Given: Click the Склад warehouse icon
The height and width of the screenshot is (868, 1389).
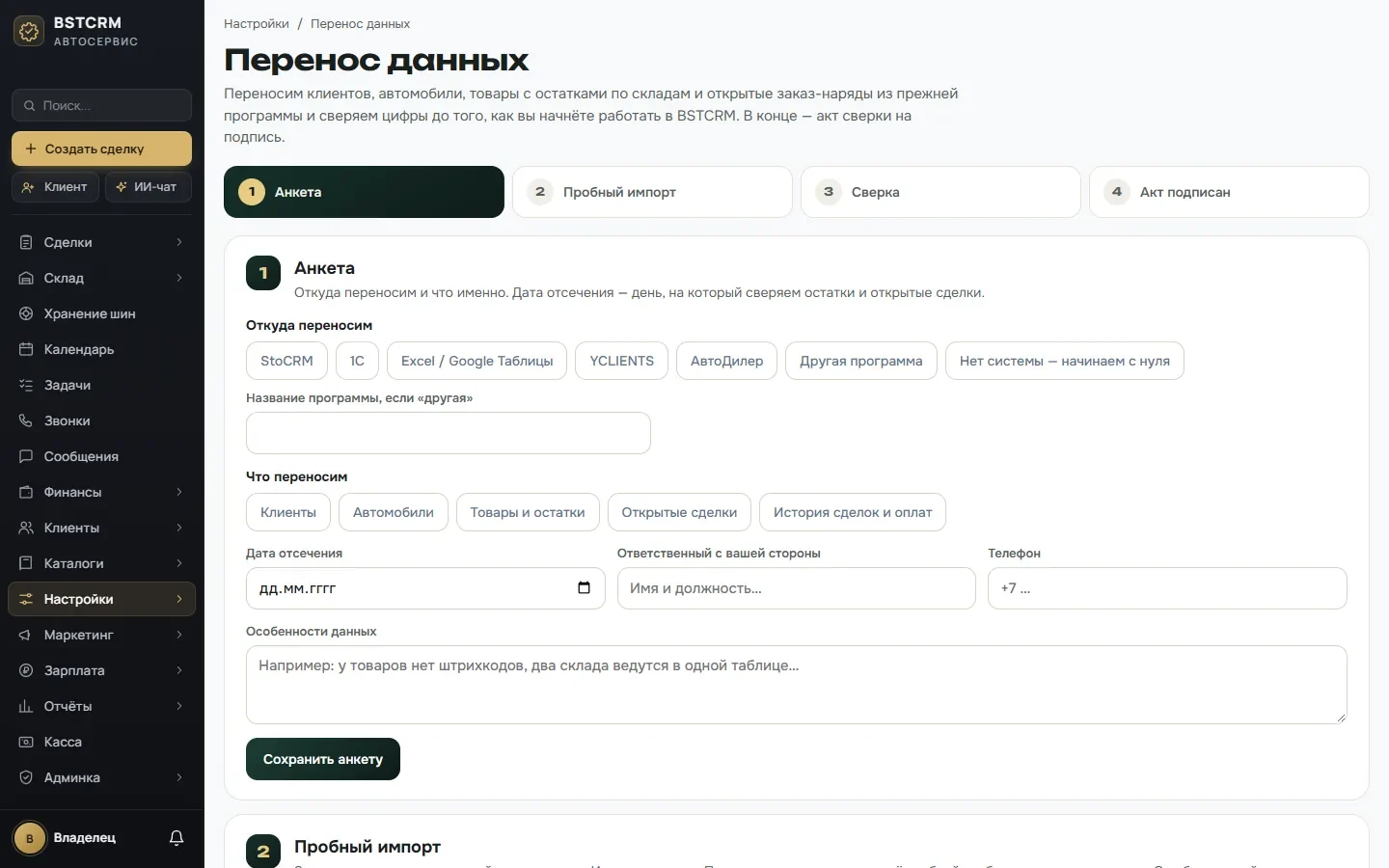Looking at the screenshot, I should 26,278.
